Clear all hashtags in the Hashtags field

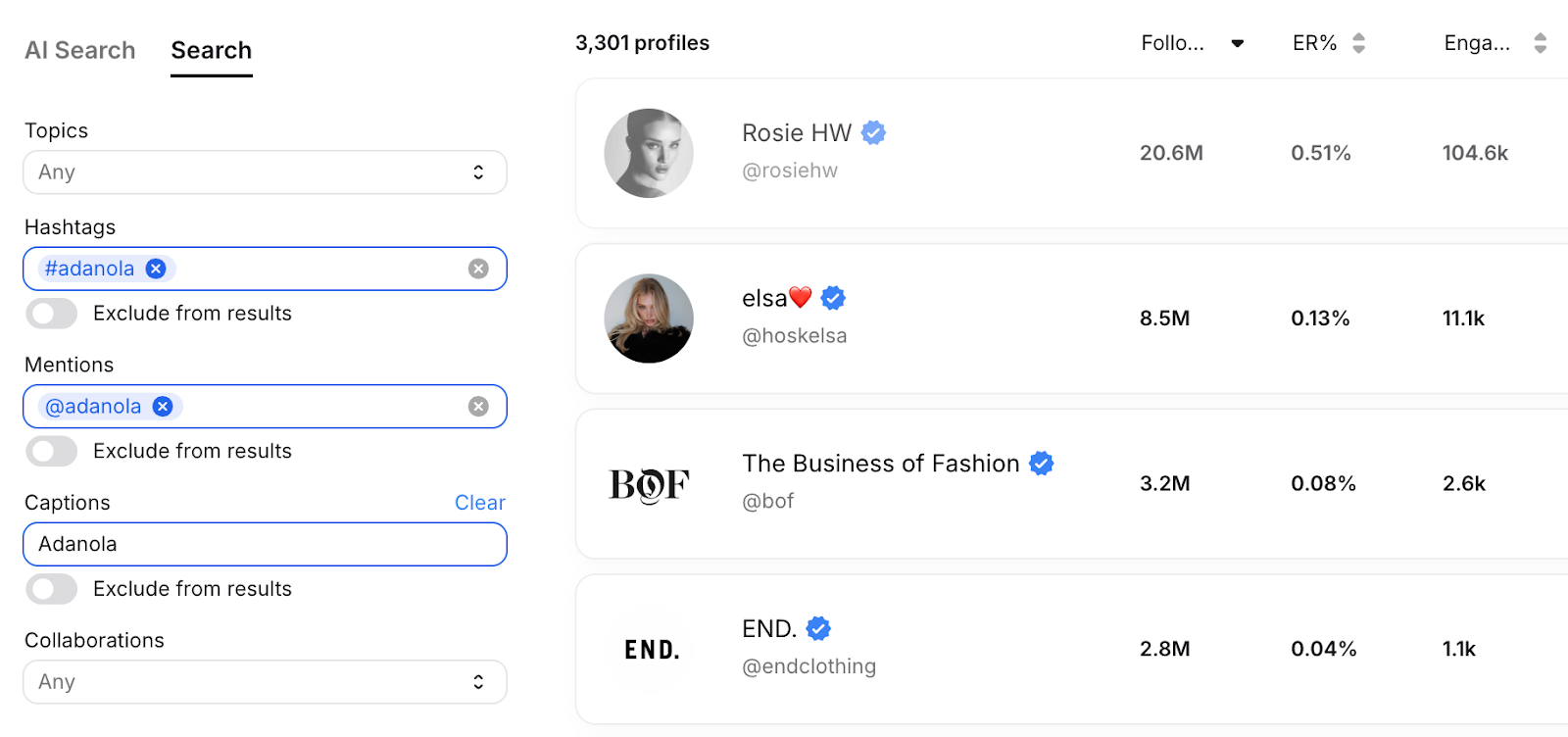[x=478, y=269]
